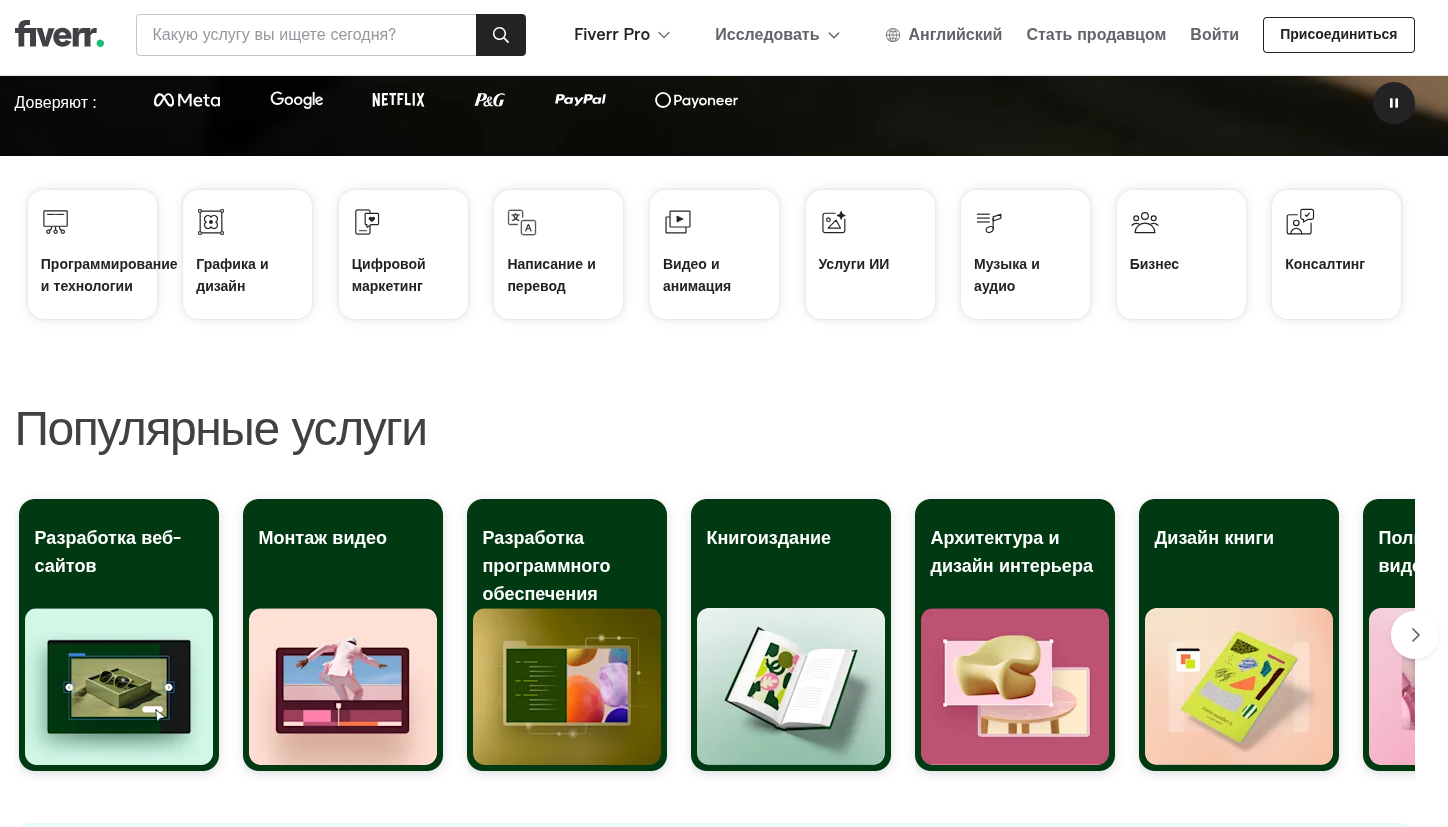Select the Войти menu option
The image size is (1448, 827).
1214,34
